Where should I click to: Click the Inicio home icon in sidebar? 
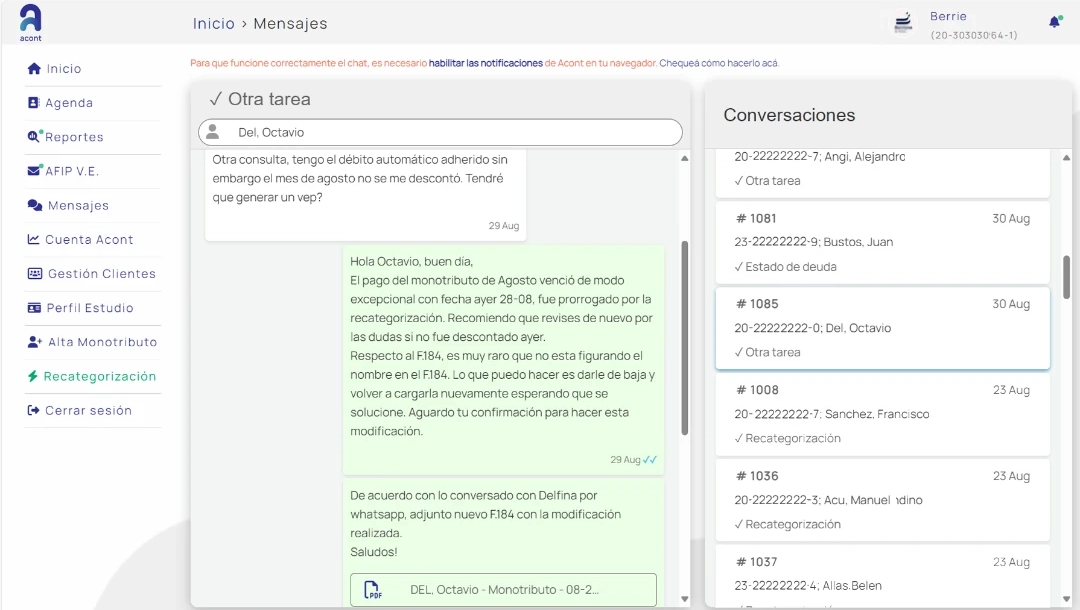coord(34,69)
